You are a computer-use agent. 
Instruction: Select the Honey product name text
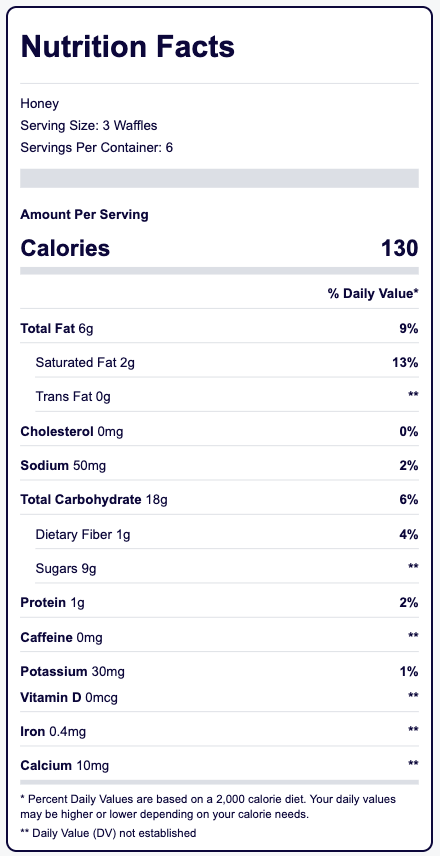(x=39, y=103)
